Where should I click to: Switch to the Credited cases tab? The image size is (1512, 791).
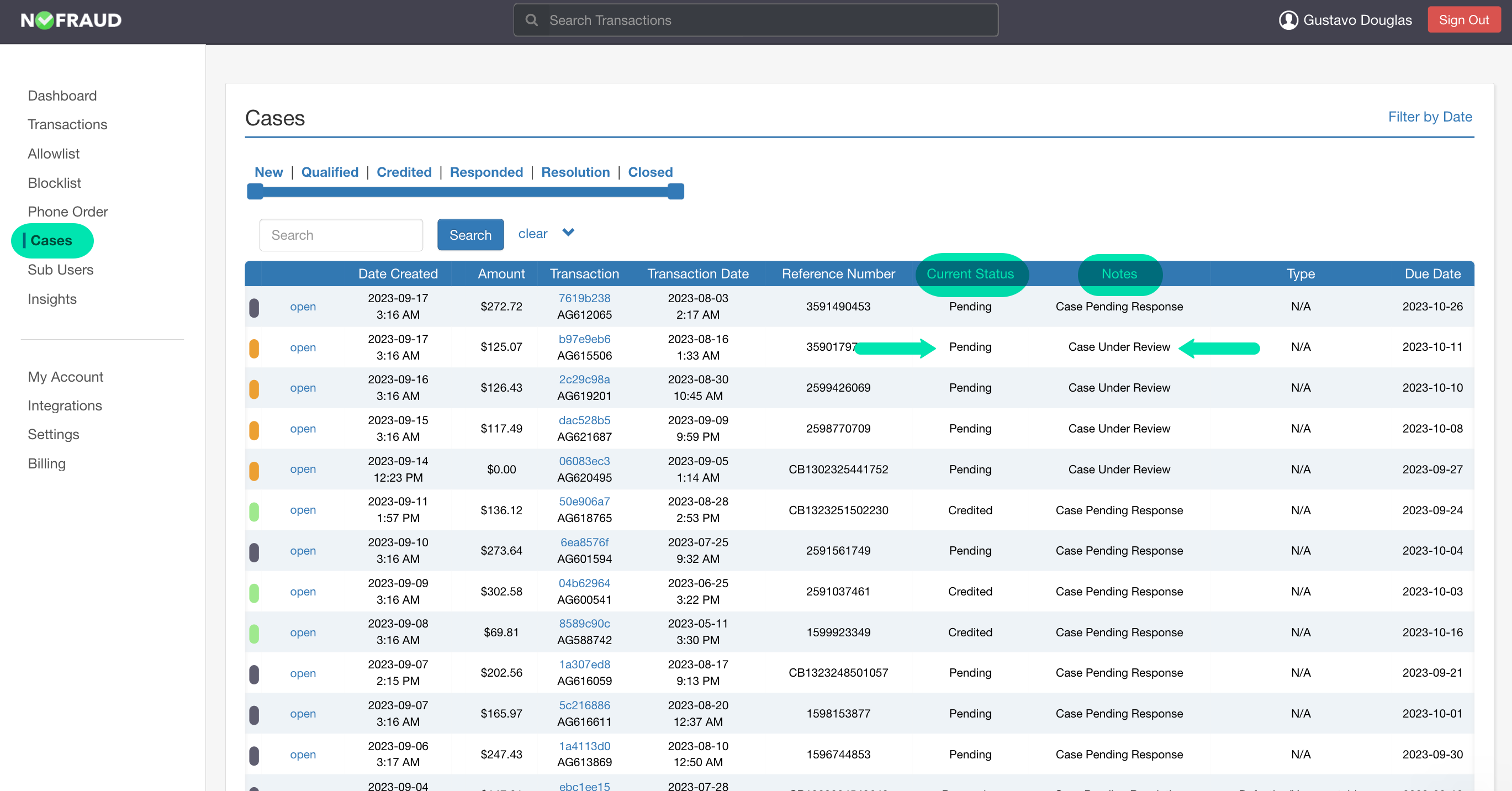[x=404, y=172]
